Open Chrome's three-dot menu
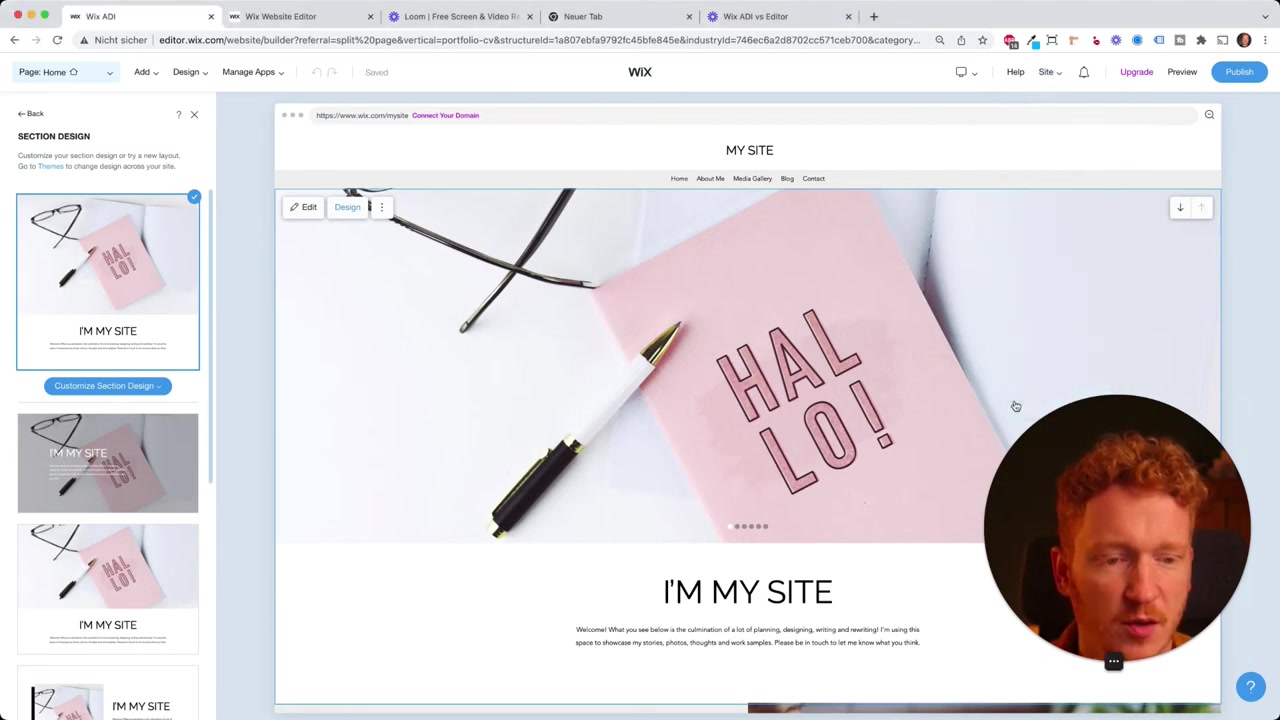 [x=1264, y=40]
